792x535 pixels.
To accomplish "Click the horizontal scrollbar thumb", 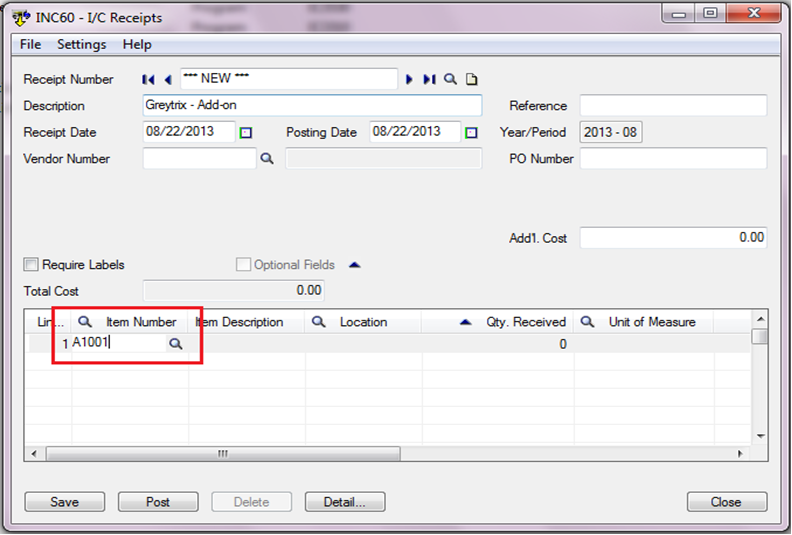I will 223,454.
